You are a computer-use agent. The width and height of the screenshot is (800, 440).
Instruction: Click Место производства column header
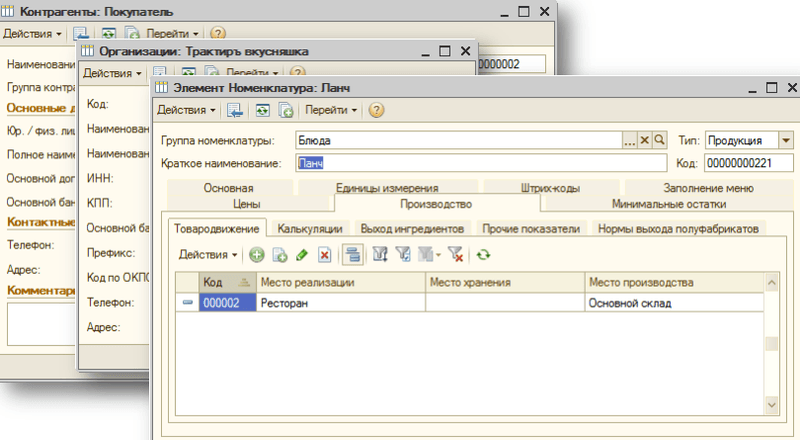pyautogui.click(x=674, y=282)
